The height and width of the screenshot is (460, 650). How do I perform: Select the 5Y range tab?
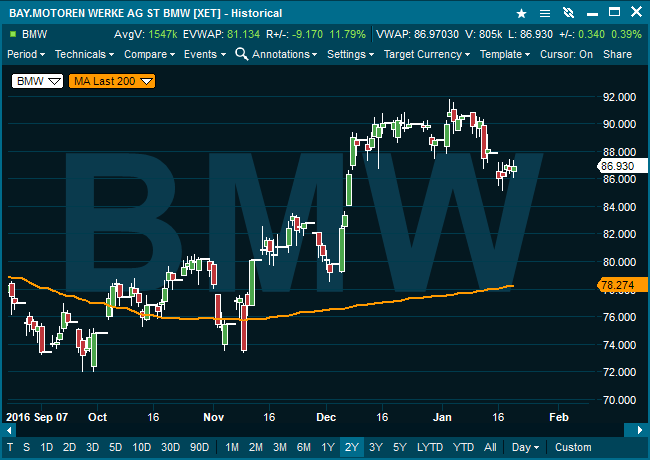click(400, 447)
